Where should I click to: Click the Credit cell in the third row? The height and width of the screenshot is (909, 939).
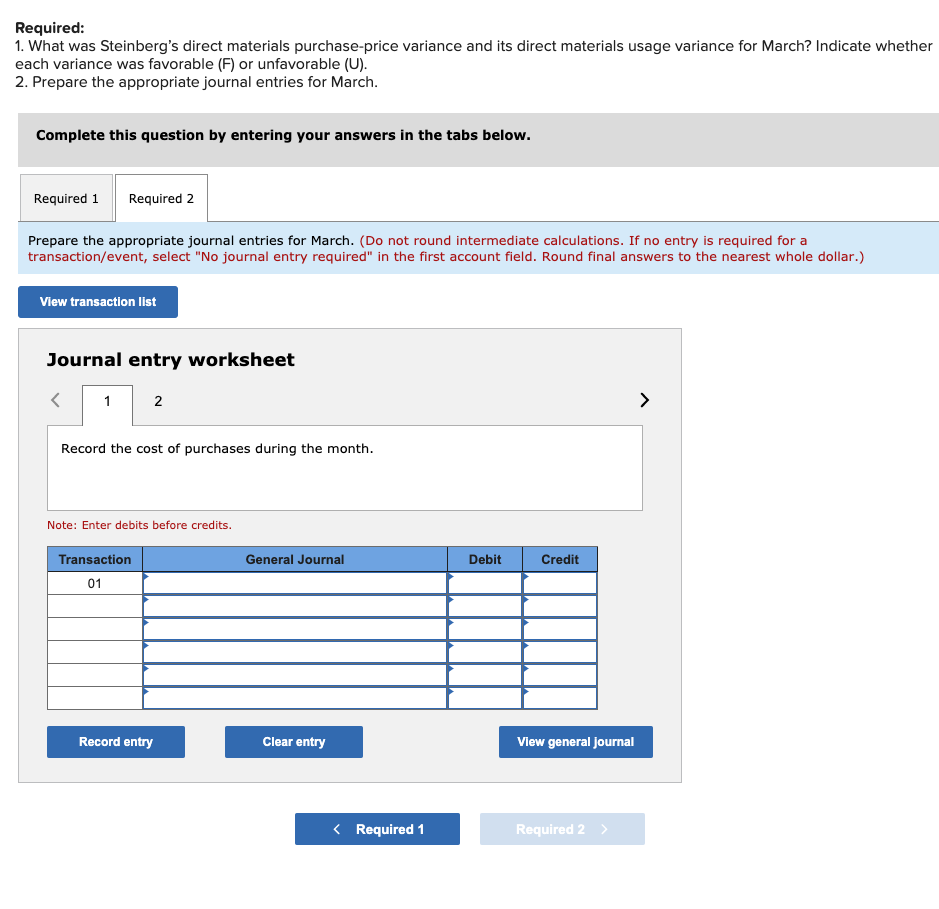[560, 629]
